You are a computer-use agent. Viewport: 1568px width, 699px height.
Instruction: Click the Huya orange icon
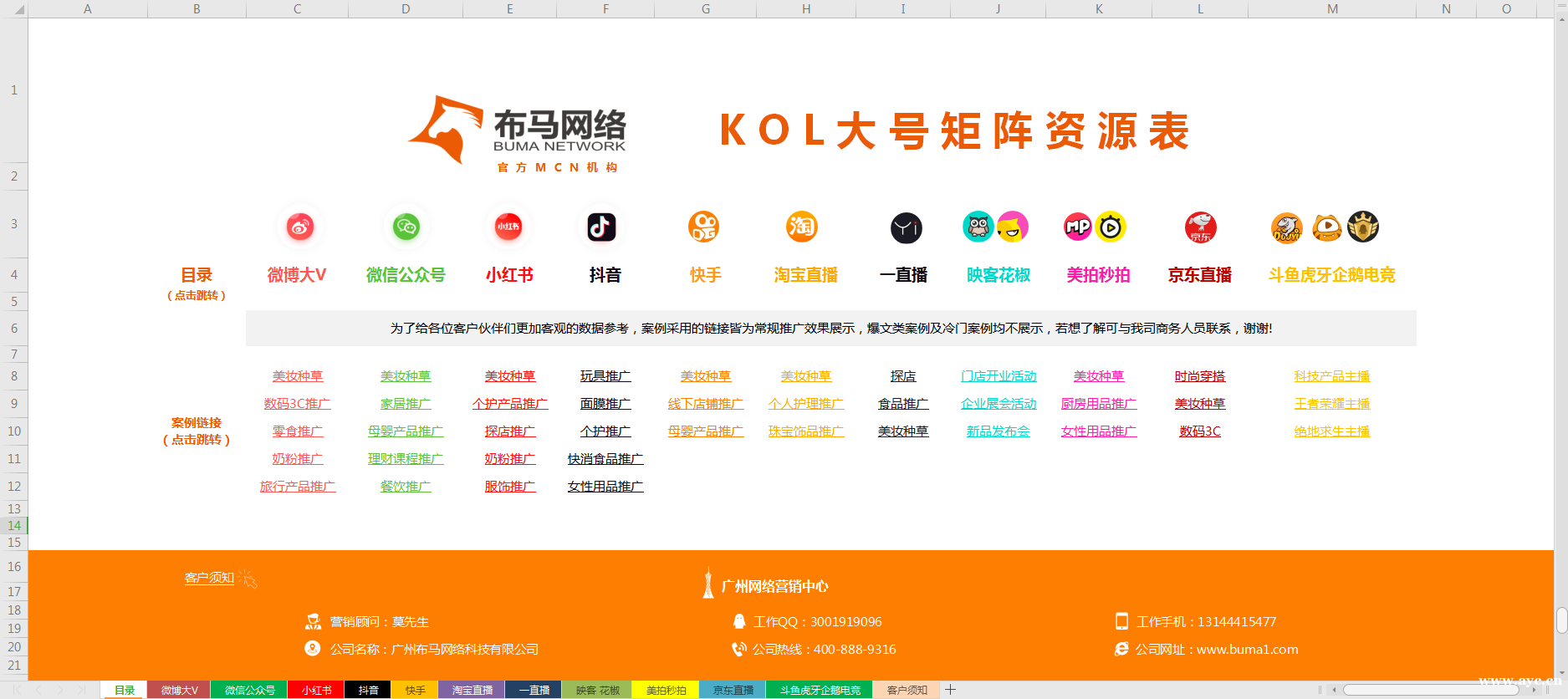[x=1327, y=227]
